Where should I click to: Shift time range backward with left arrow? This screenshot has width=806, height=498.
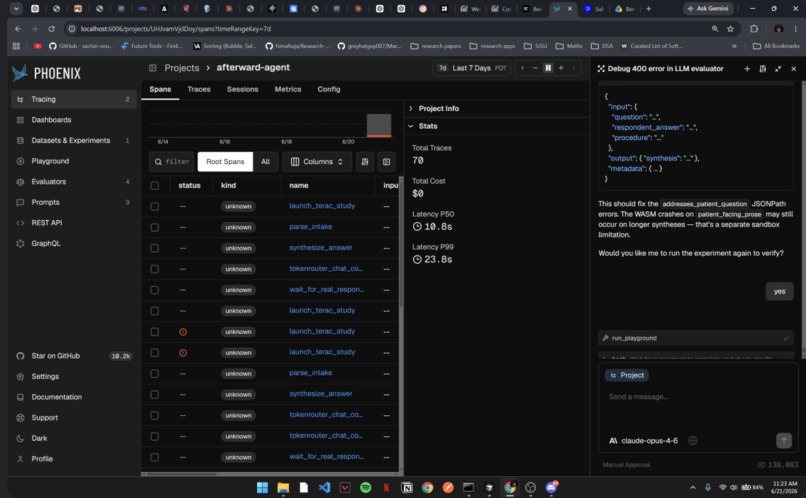pos(522,68)
